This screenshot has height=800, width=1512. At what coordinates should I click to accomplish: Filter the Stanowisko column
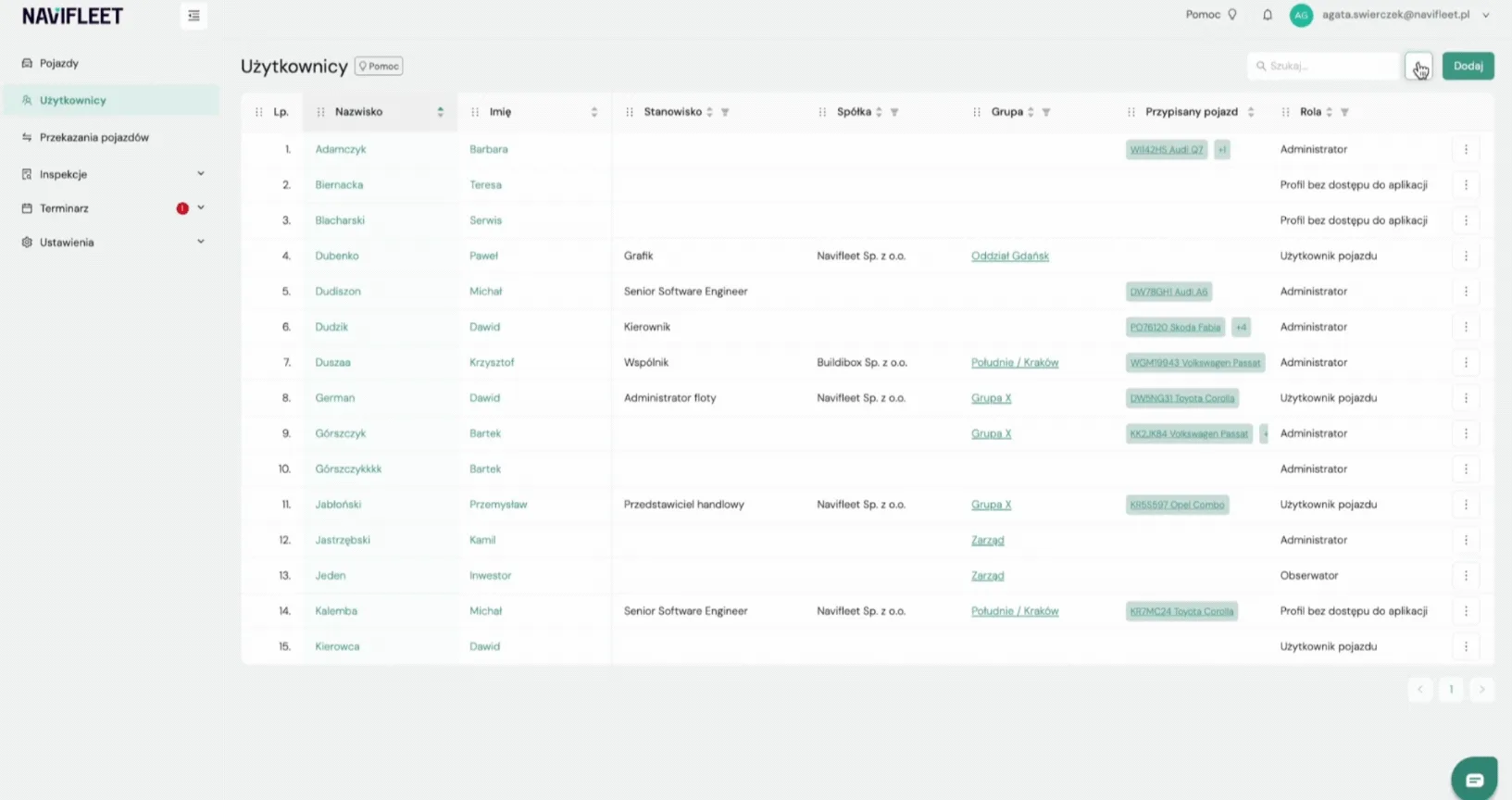(x=725, y=112)
